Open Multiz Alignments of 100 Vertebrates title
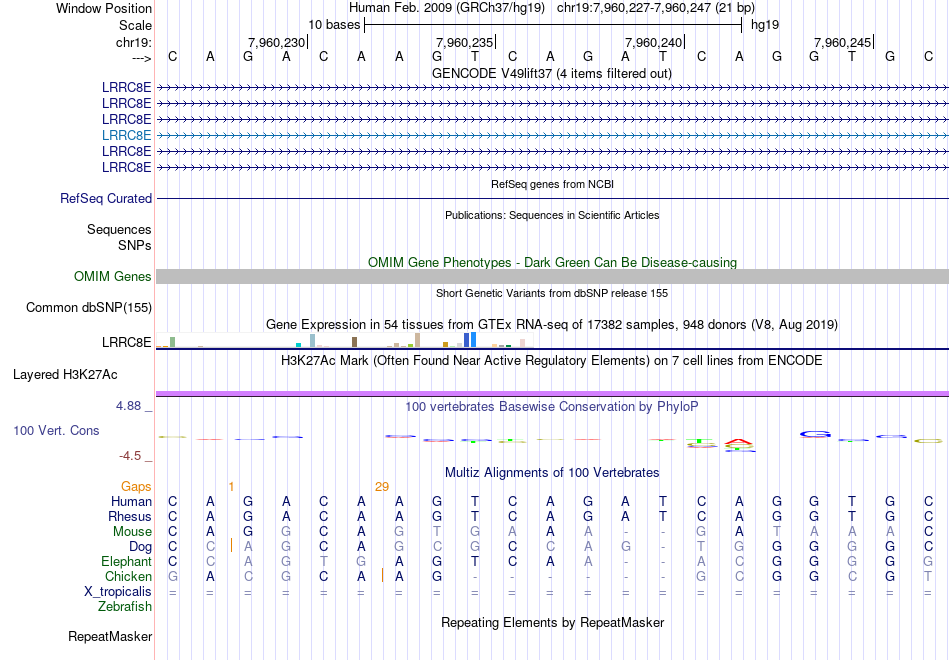 [x=552, y=473]
